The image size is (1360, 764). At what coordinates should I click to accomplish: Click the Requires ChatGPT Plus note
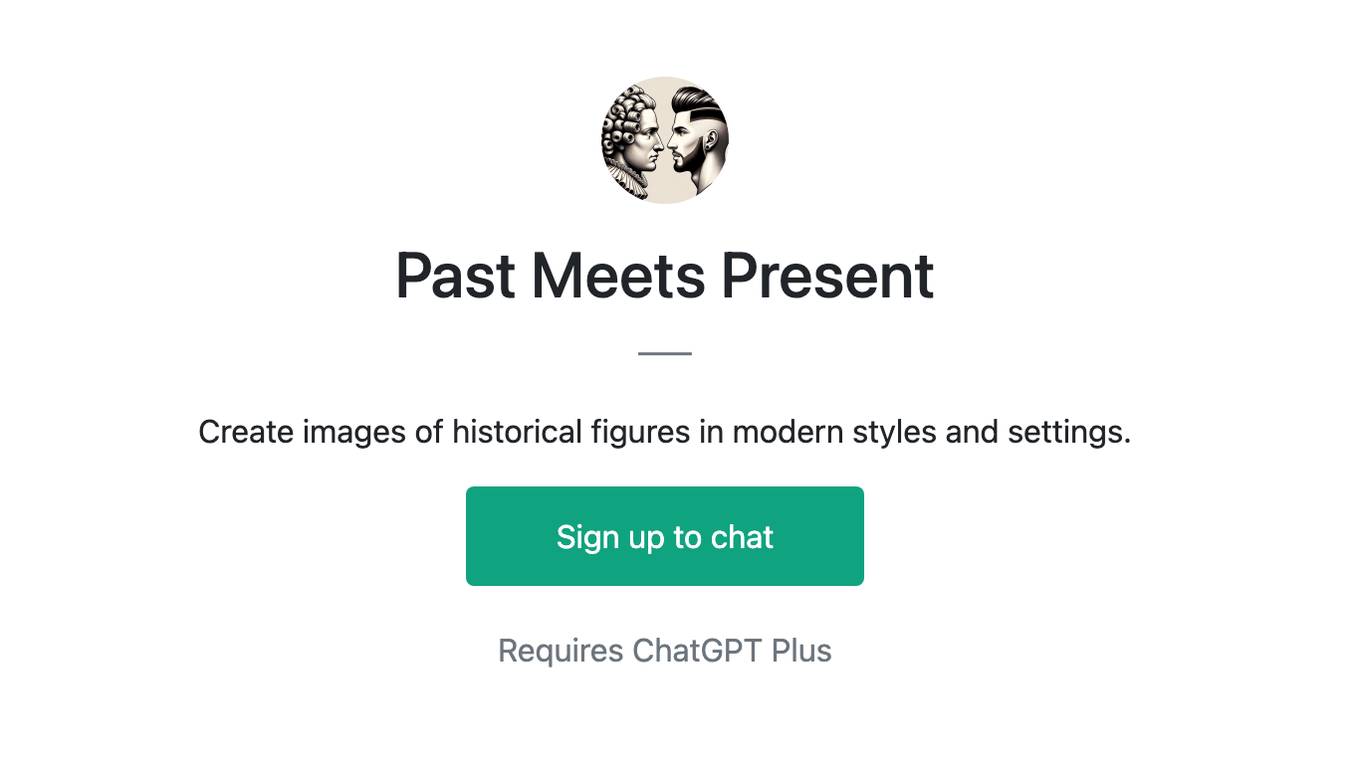coord(665,650)
